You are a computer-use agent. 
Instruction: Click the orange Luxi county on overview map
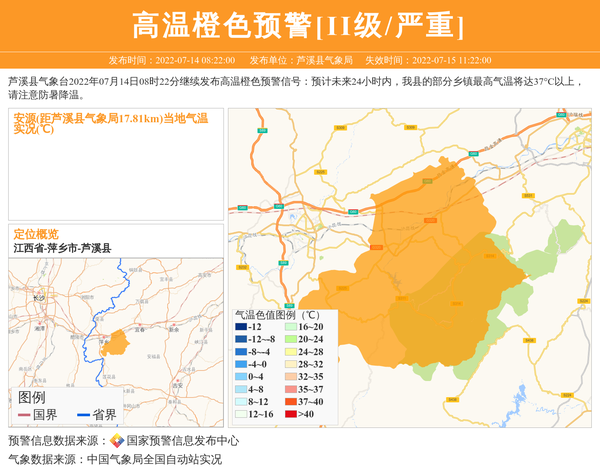[x=114, y=343]
